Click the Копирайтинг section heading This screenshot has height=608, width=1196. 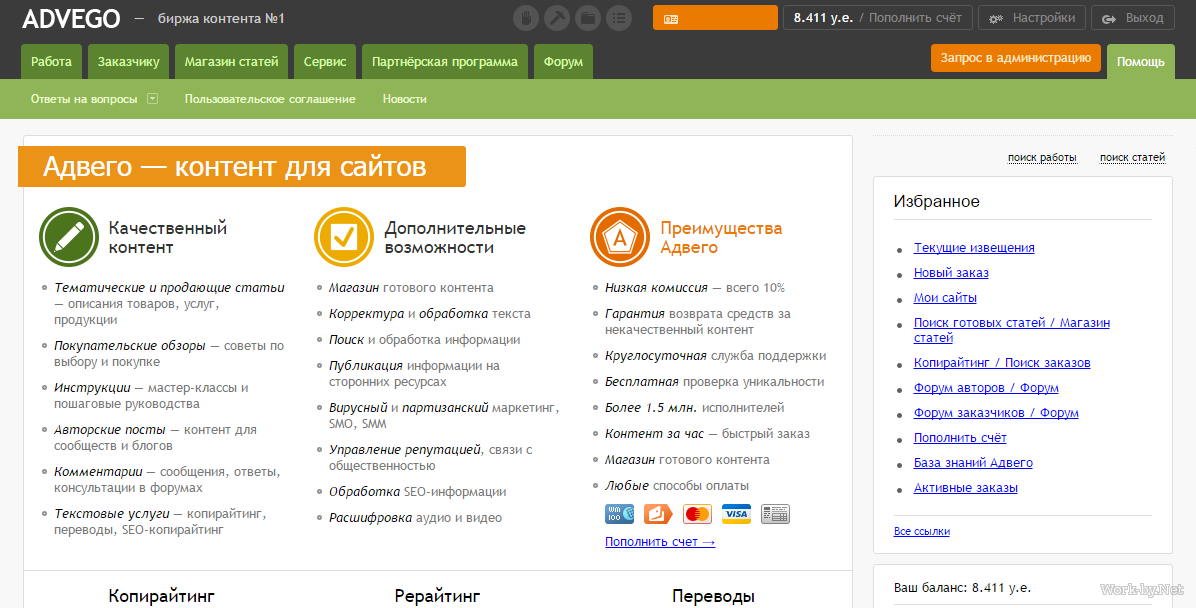point(162,596)
